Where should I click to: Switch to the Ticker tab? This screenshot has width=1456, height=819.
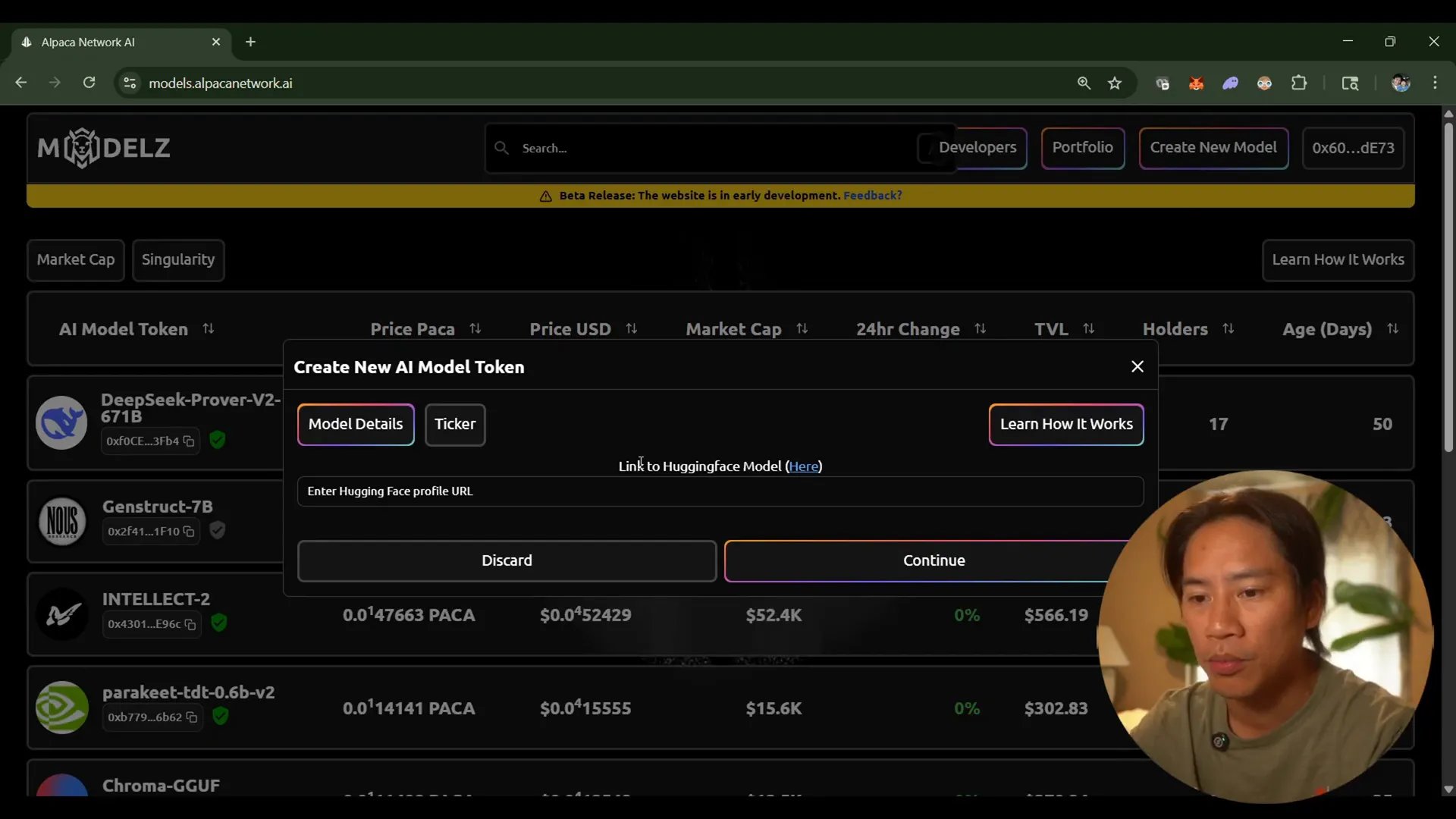coord(455,425)
